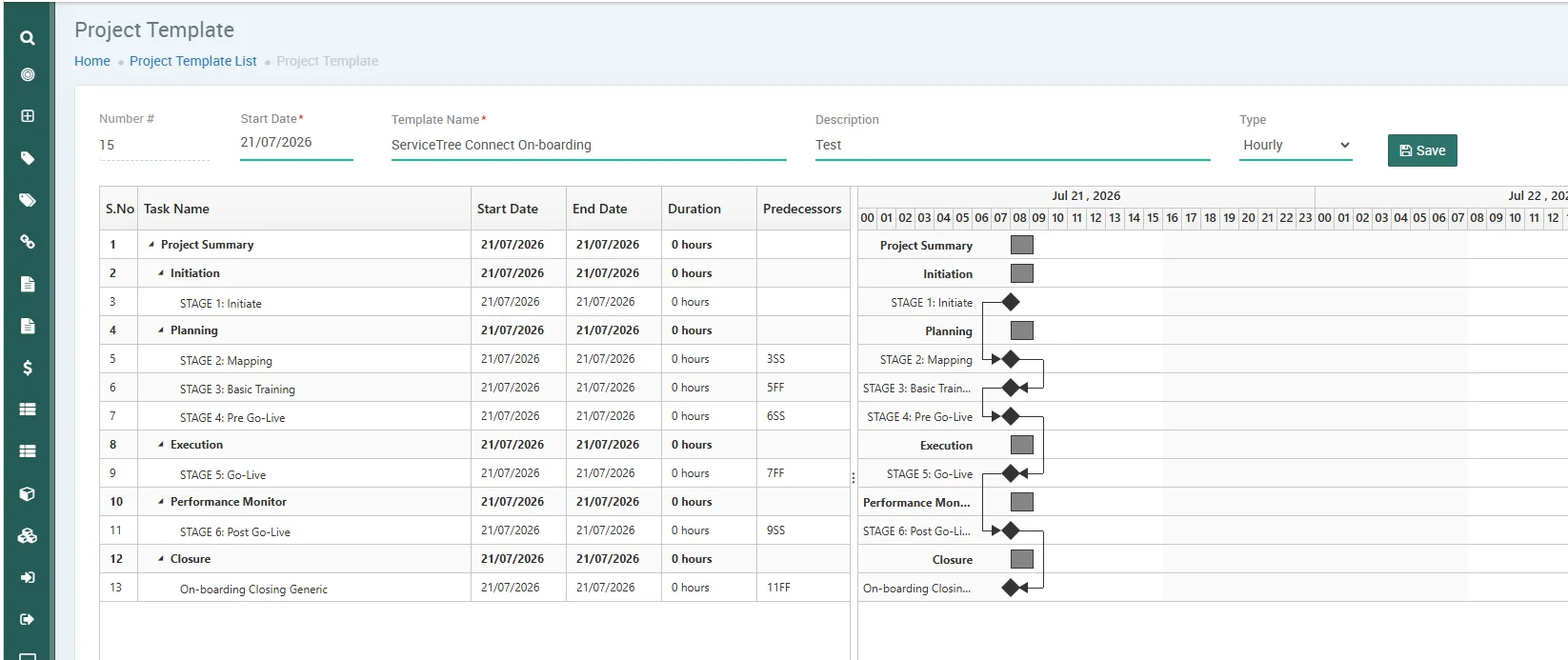
Task: Click the chain link sidebar icon
Action: coord(28,242)
